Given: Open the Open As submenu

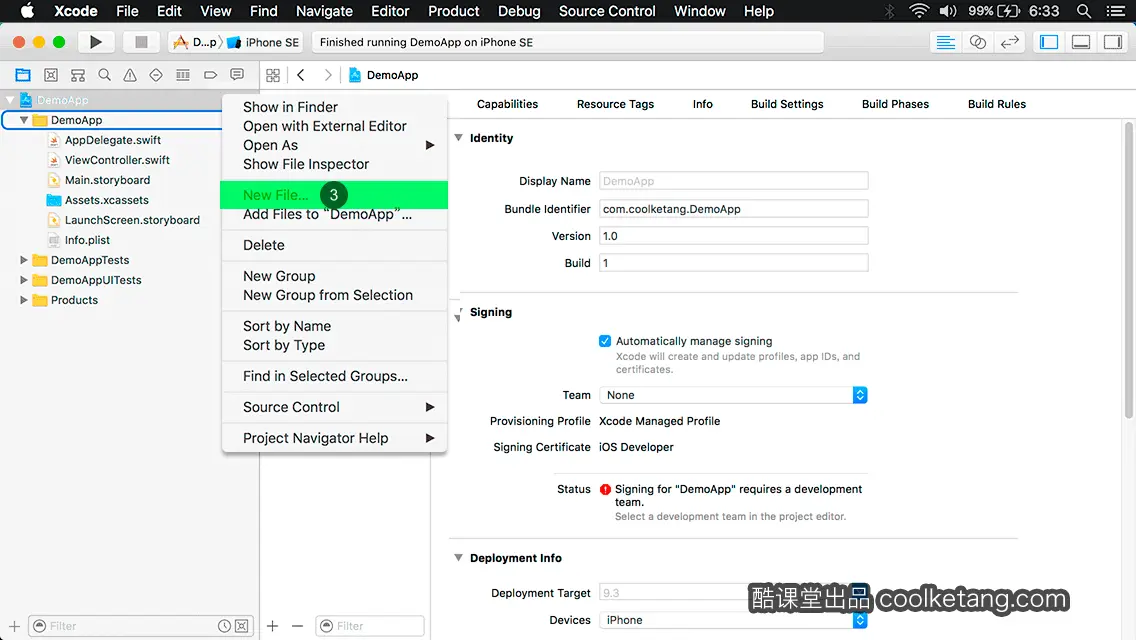Looking at the screenshot, I should tap(334, 145).
